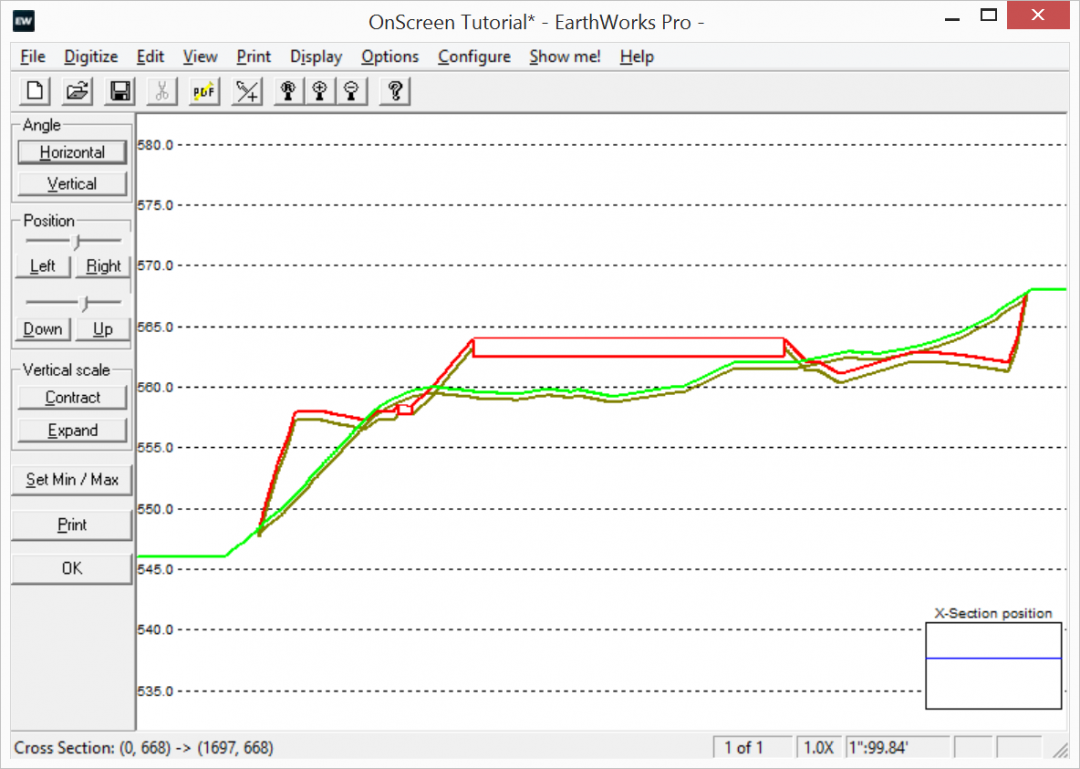Create a new file using toolbar icon

point(33,91)
